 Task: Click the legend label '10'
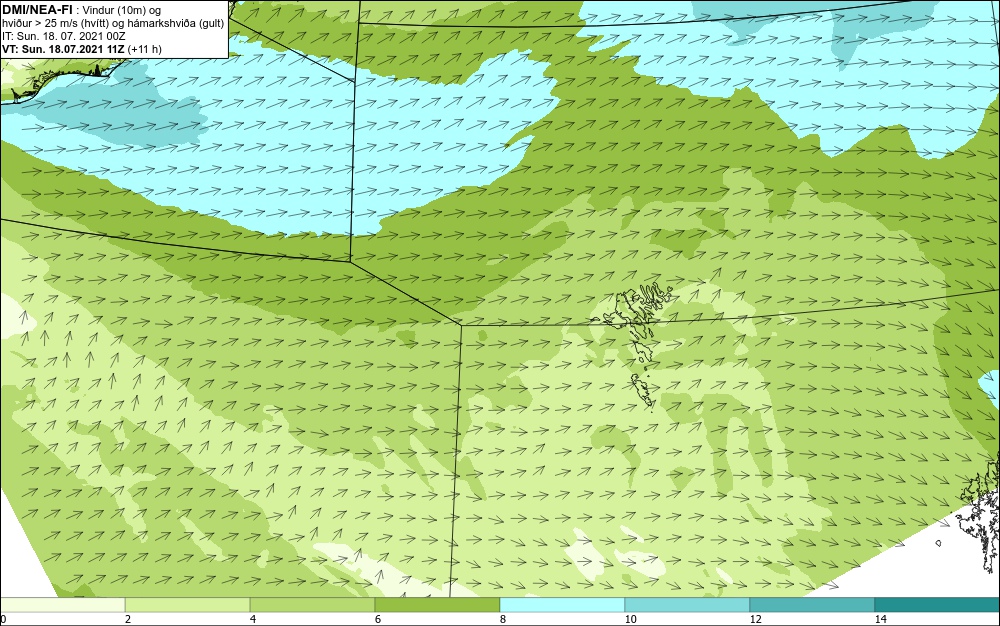pyautogui.click(x=630, y=620)
